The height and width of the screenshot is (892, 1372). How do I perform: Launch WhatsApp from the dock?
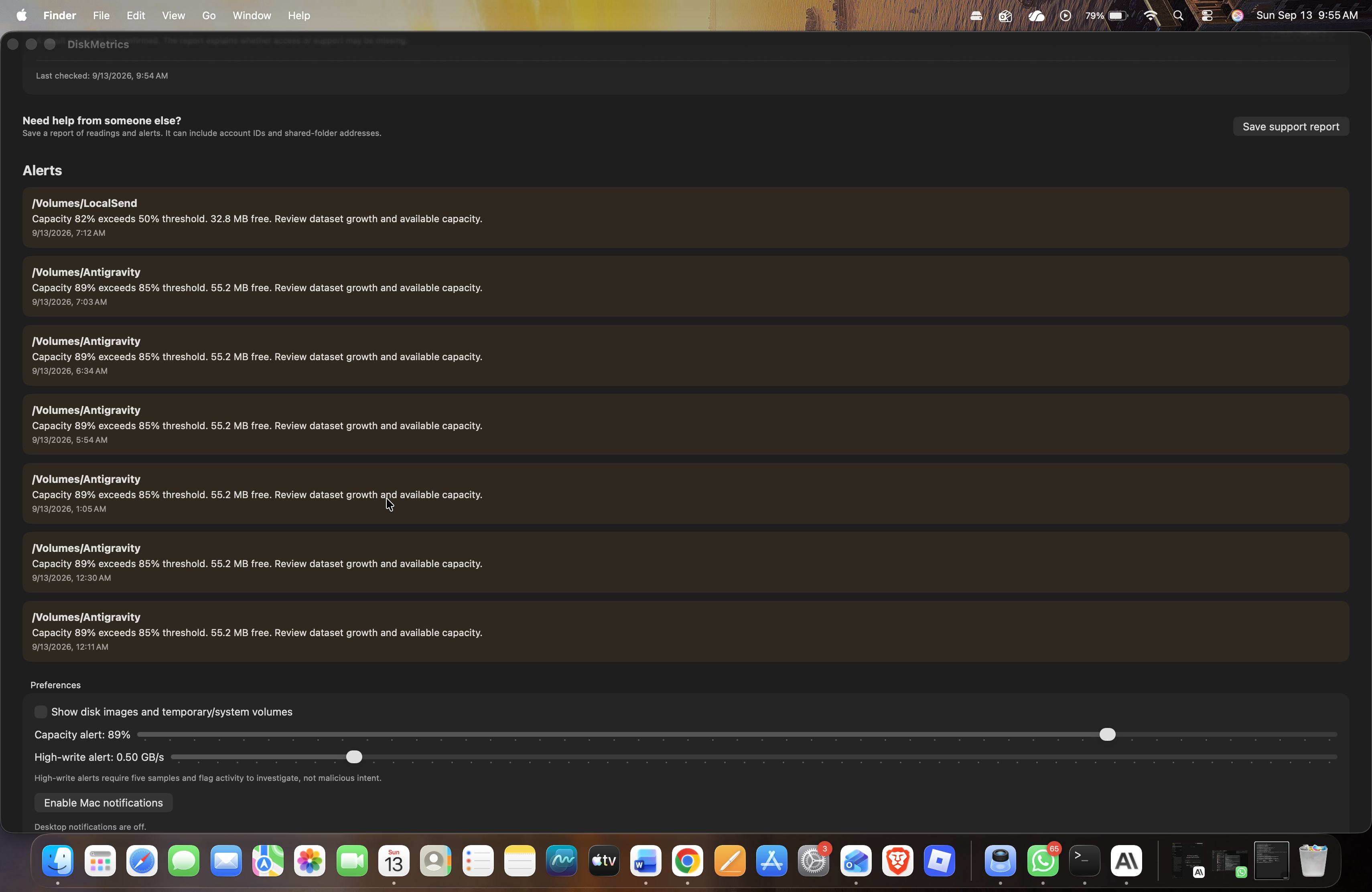tap(1043, 861)
